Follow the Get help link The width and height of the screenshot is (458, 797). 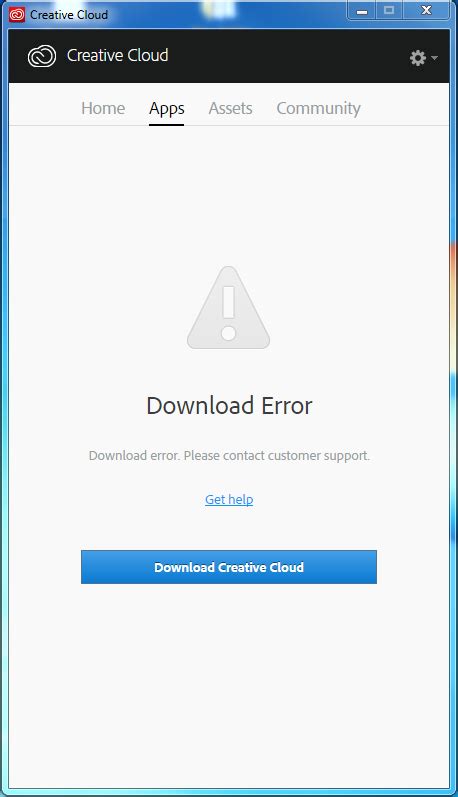coord(229,500)
